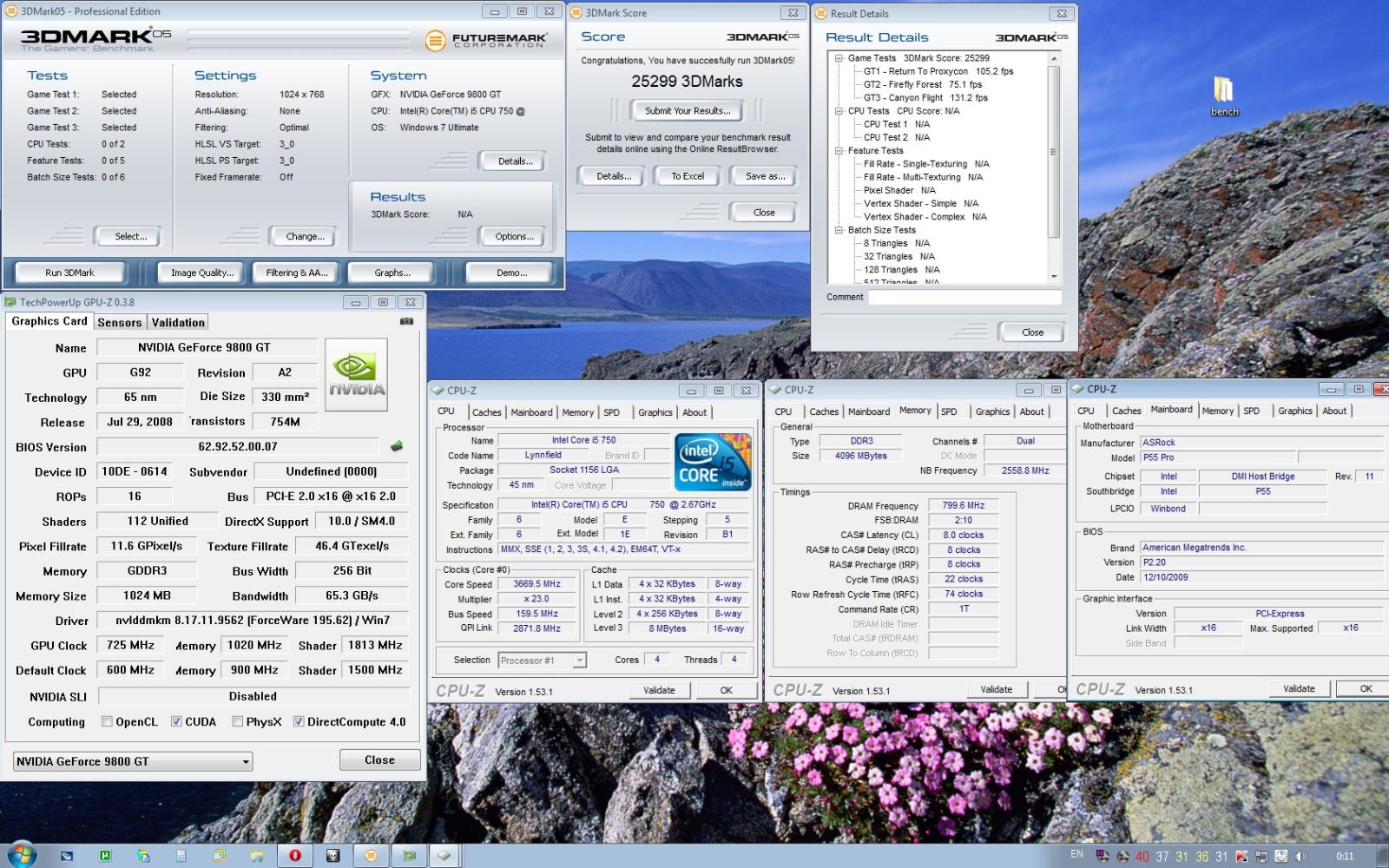Screen dimensions: 1389x868
Task: Click the Futuremark Corporation logo
Action: pos(487,40)
